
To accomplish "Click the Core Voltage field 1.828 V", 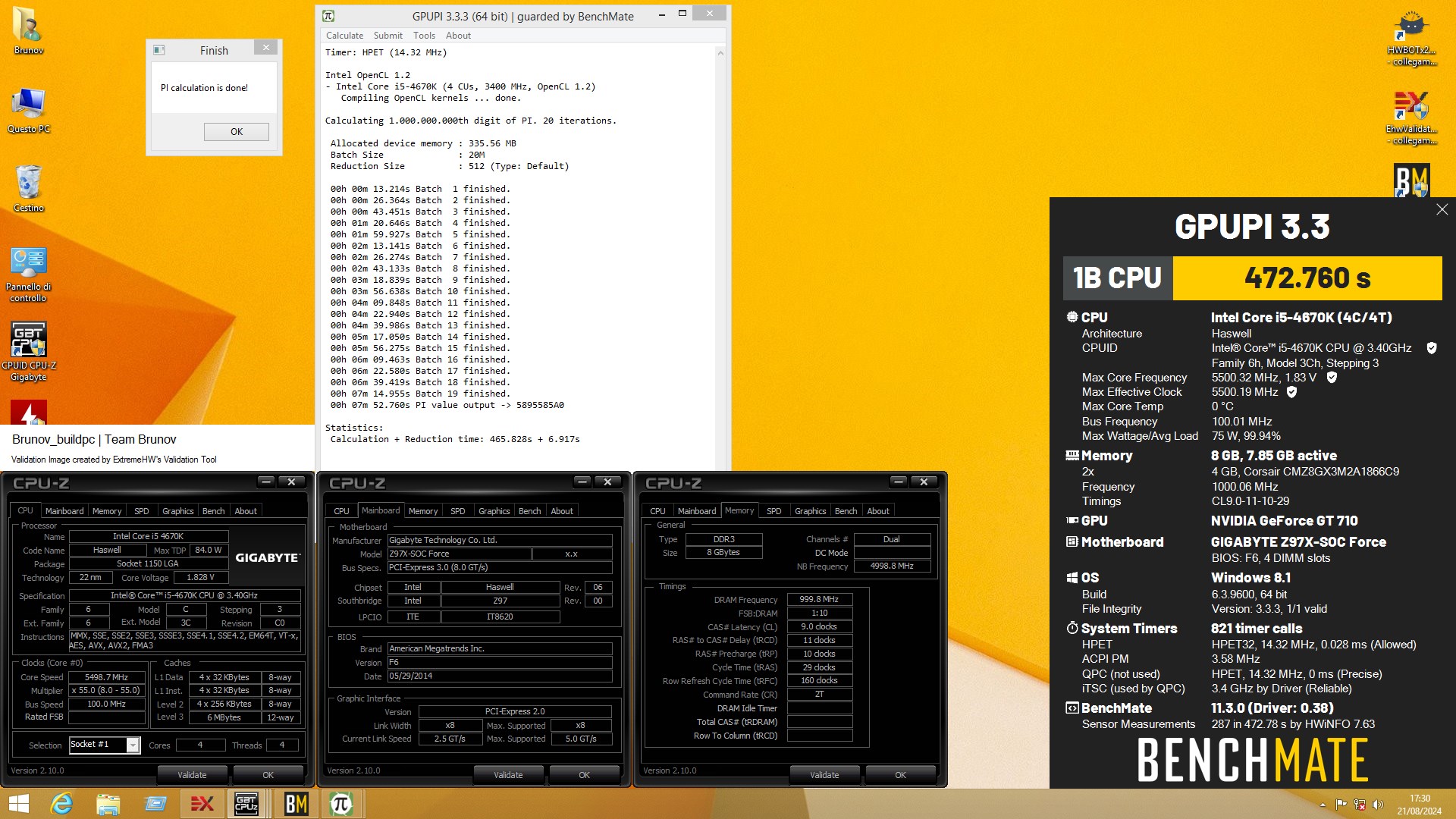I will tap(201, 578).
